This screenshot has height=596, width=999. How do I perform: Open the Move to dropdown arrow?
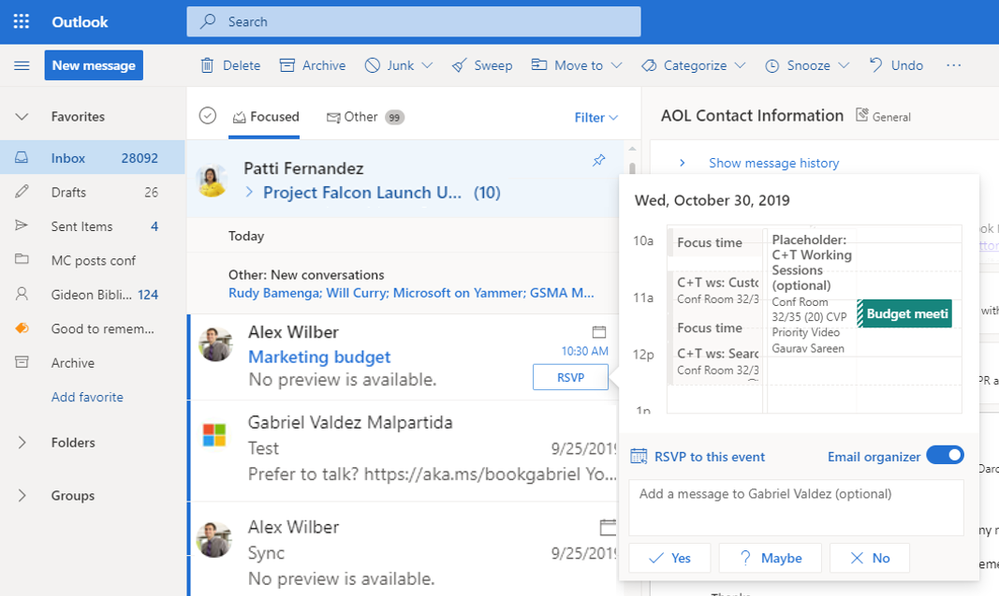[x=616, y=66]
